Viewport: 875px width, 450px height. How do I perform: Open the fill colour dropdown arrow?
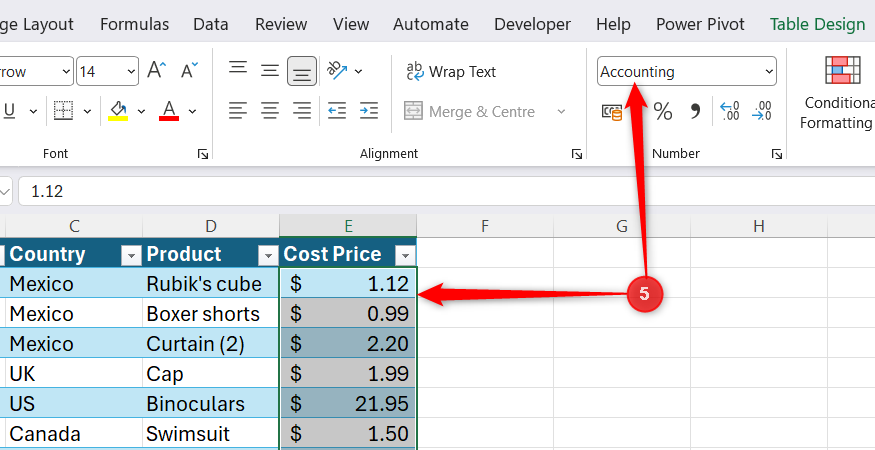141,112
